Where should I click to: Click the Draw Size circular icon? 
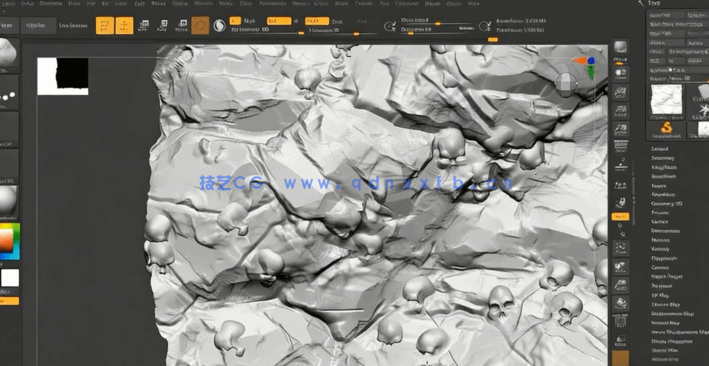point(484,26)
